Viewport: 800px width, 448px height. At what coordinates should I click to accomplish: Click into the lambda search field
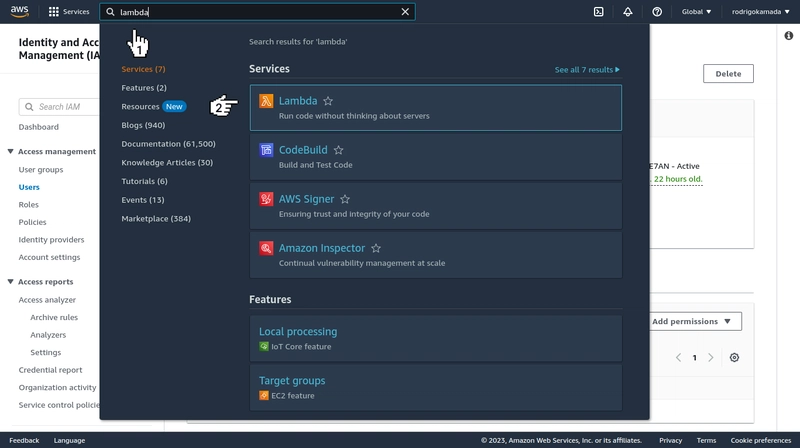[258, 12]
